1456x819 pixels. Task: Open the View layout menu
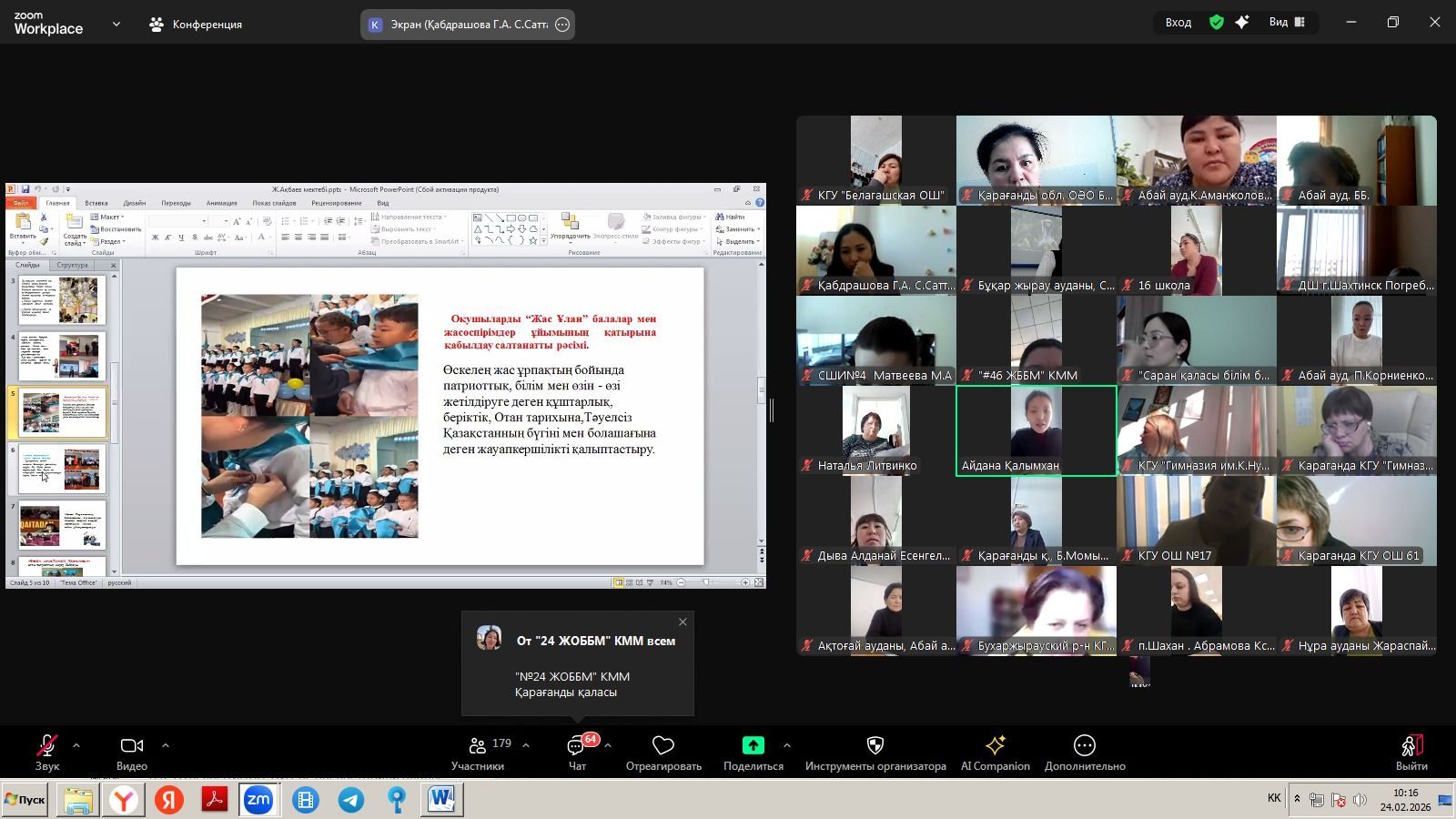(x=1287, y=23)
